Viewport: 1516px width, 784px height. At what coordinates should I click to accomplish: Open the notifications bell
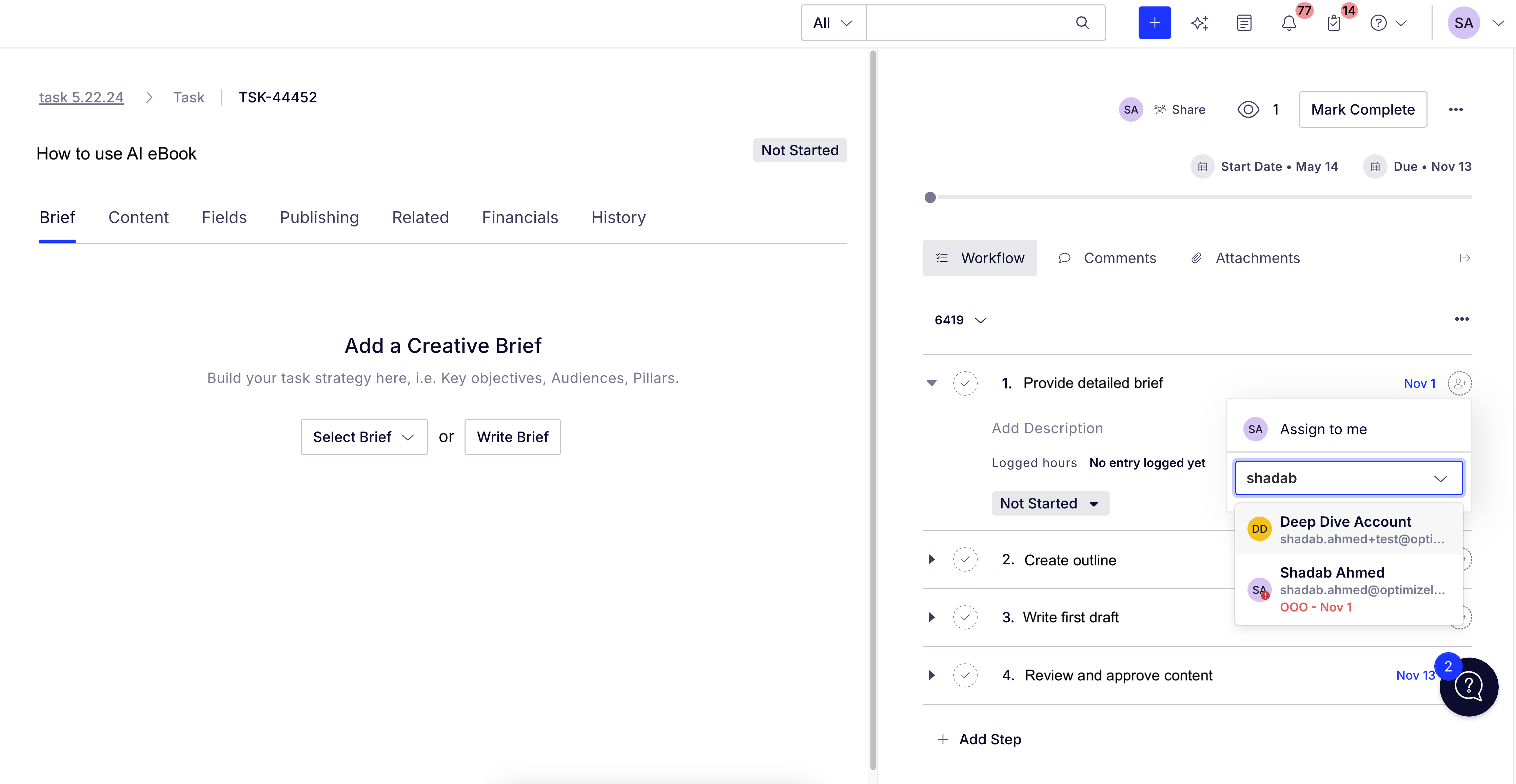point(1289,23)
